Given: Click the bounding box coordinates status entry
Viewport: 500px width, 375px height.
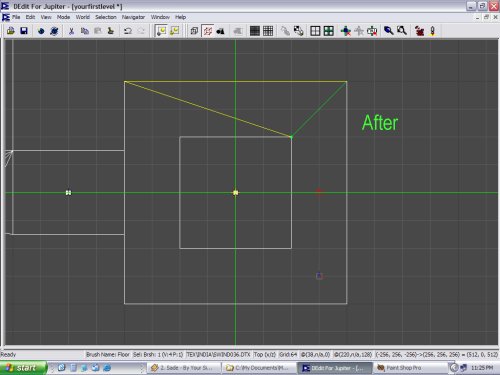Looking at the screenshot, I should 437,354.
